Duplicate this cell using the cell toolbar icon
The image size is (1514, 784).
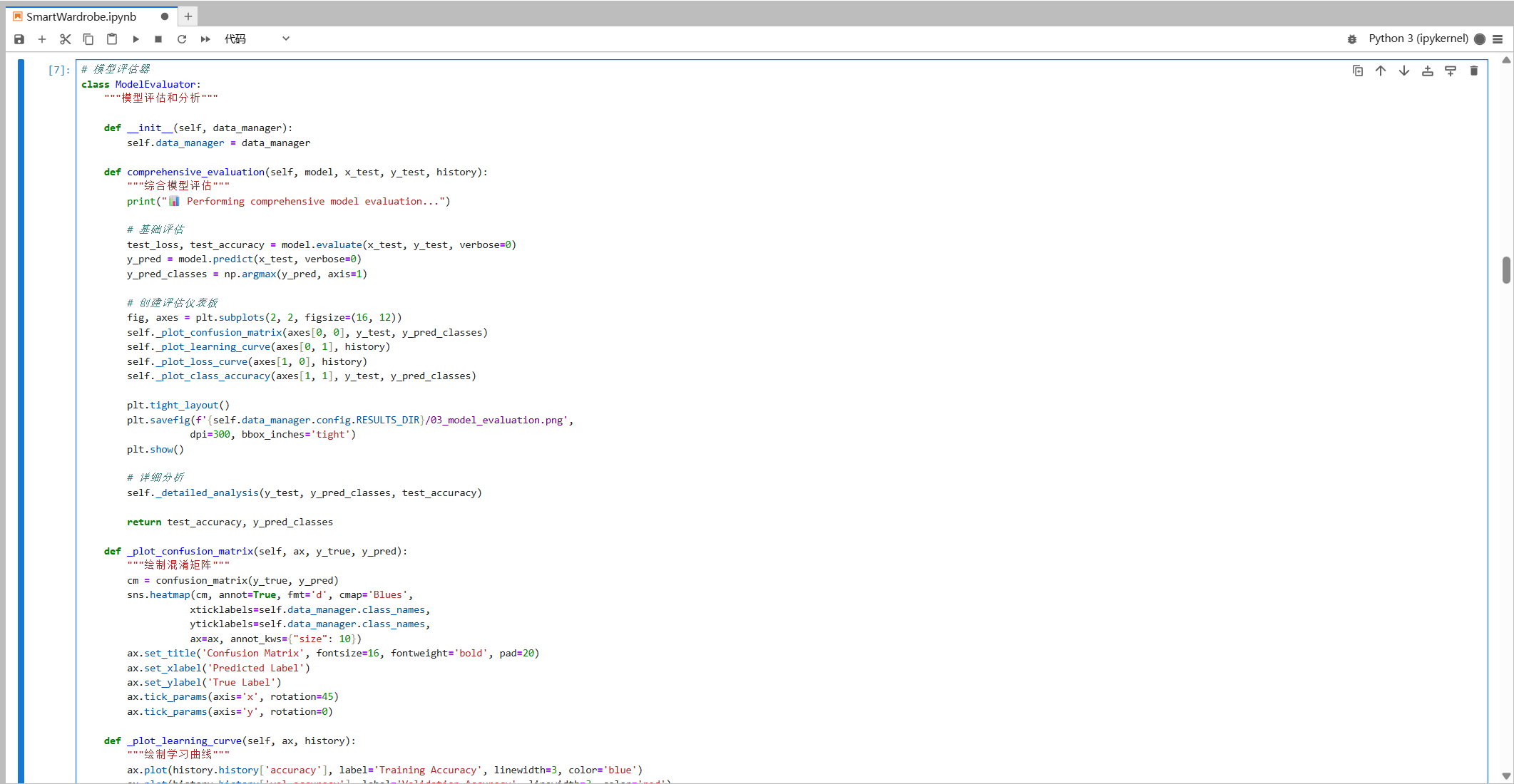1358,71
